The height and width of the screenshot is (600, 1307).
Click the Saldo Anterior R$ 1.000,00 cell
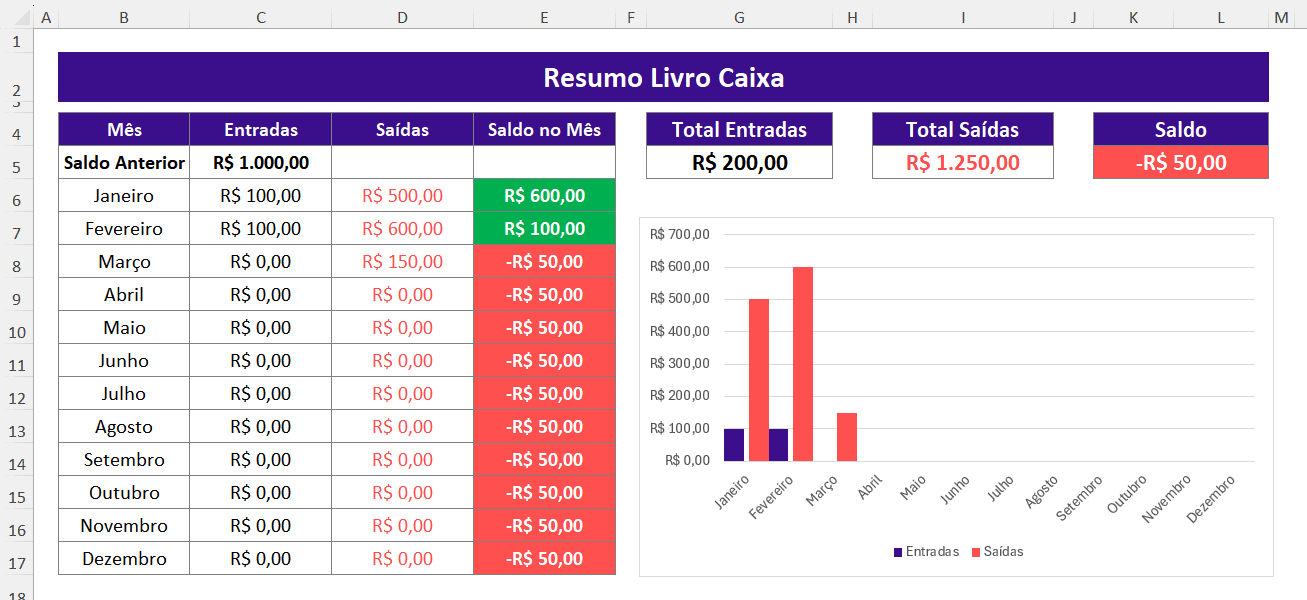[x=260, y=162]
